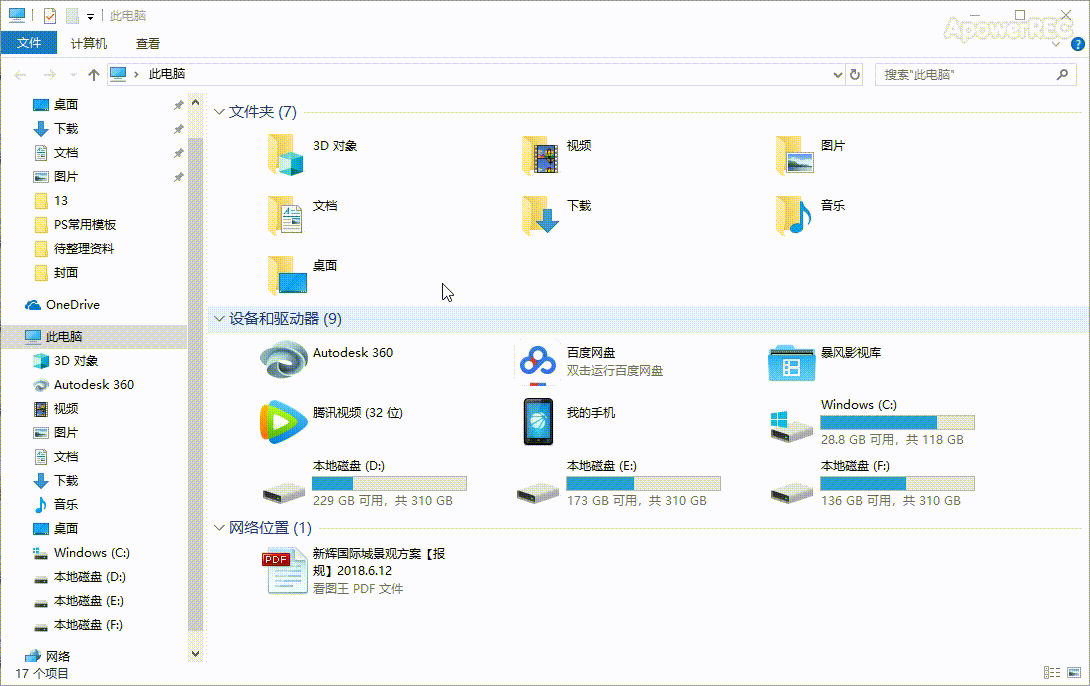The height and width of the screenshot is (686, 1090).
Task: Select the 3D 对象 folder icon
Action: click(x=286, y=154)
